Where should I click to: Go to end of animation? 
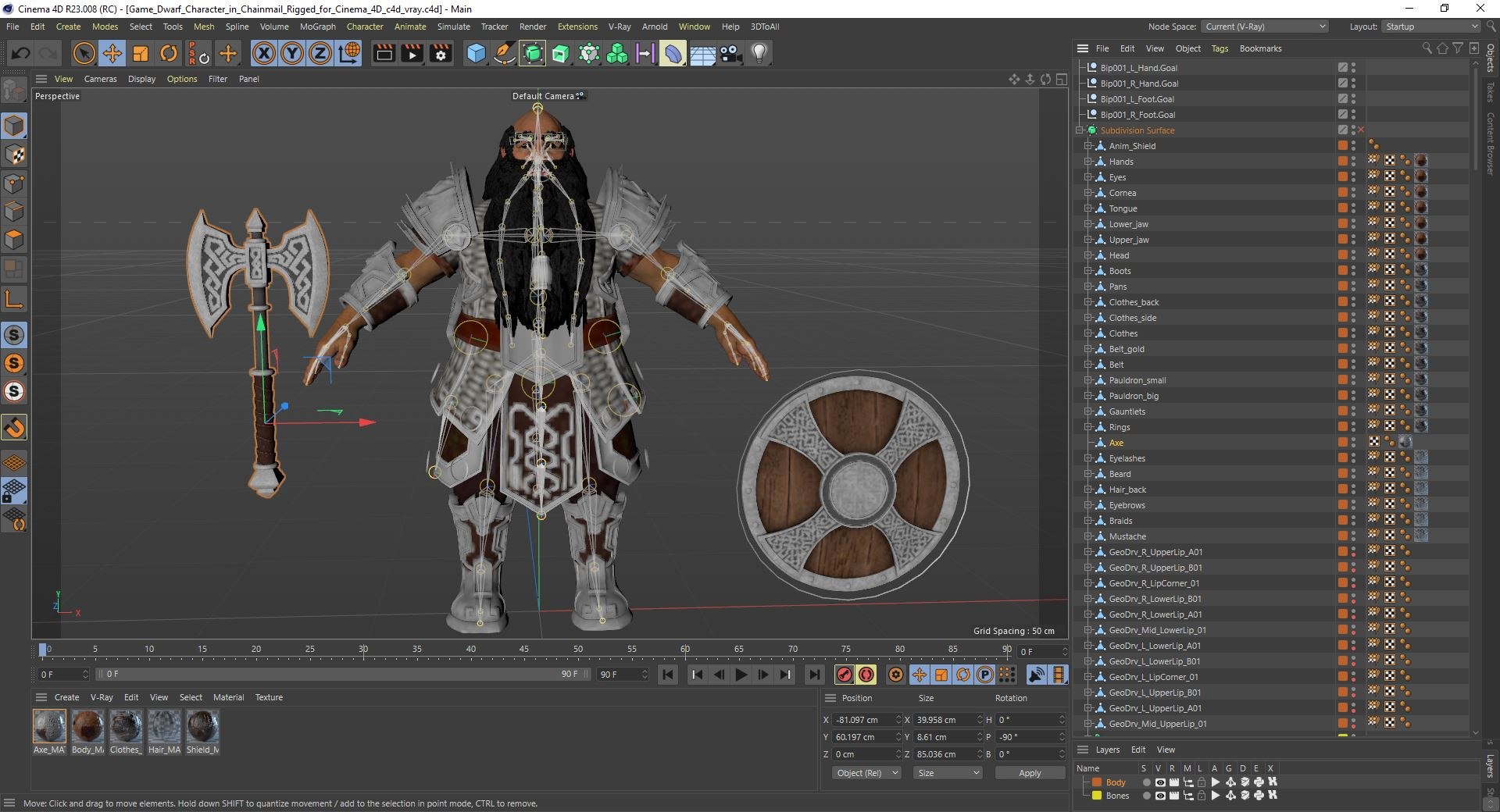tap(814, 675)
